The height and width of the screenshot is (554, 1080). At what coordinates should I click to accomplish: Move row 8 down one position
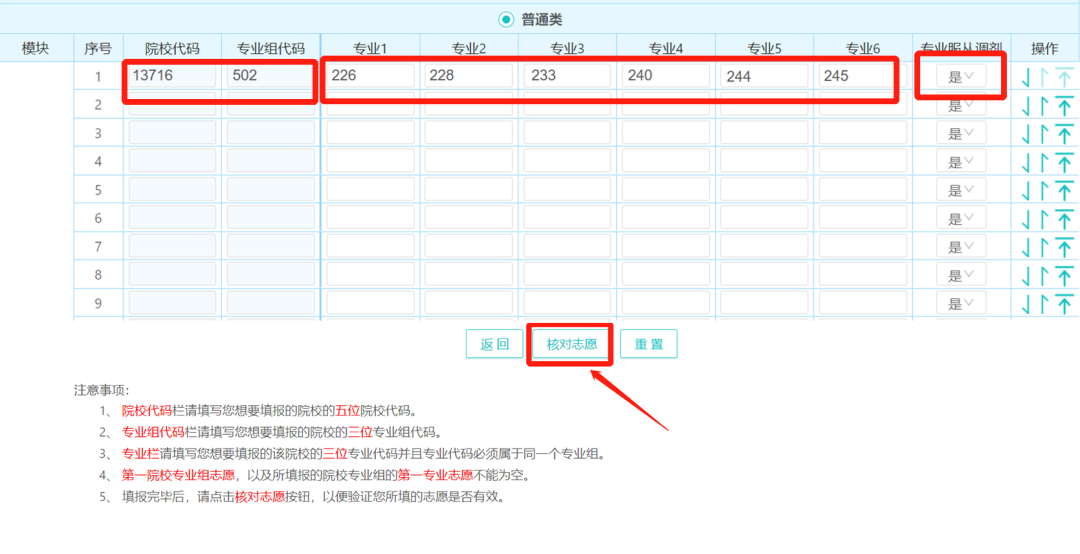pos(1027,275)
